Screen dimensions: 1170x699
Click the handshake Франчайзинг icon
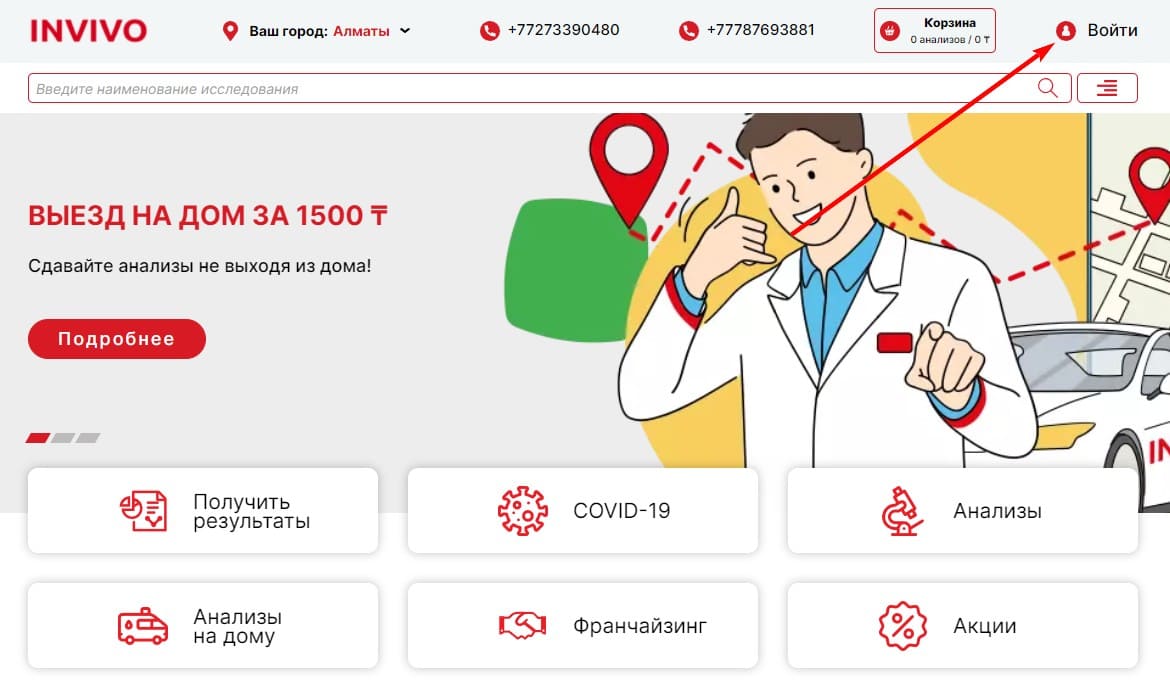522,625
